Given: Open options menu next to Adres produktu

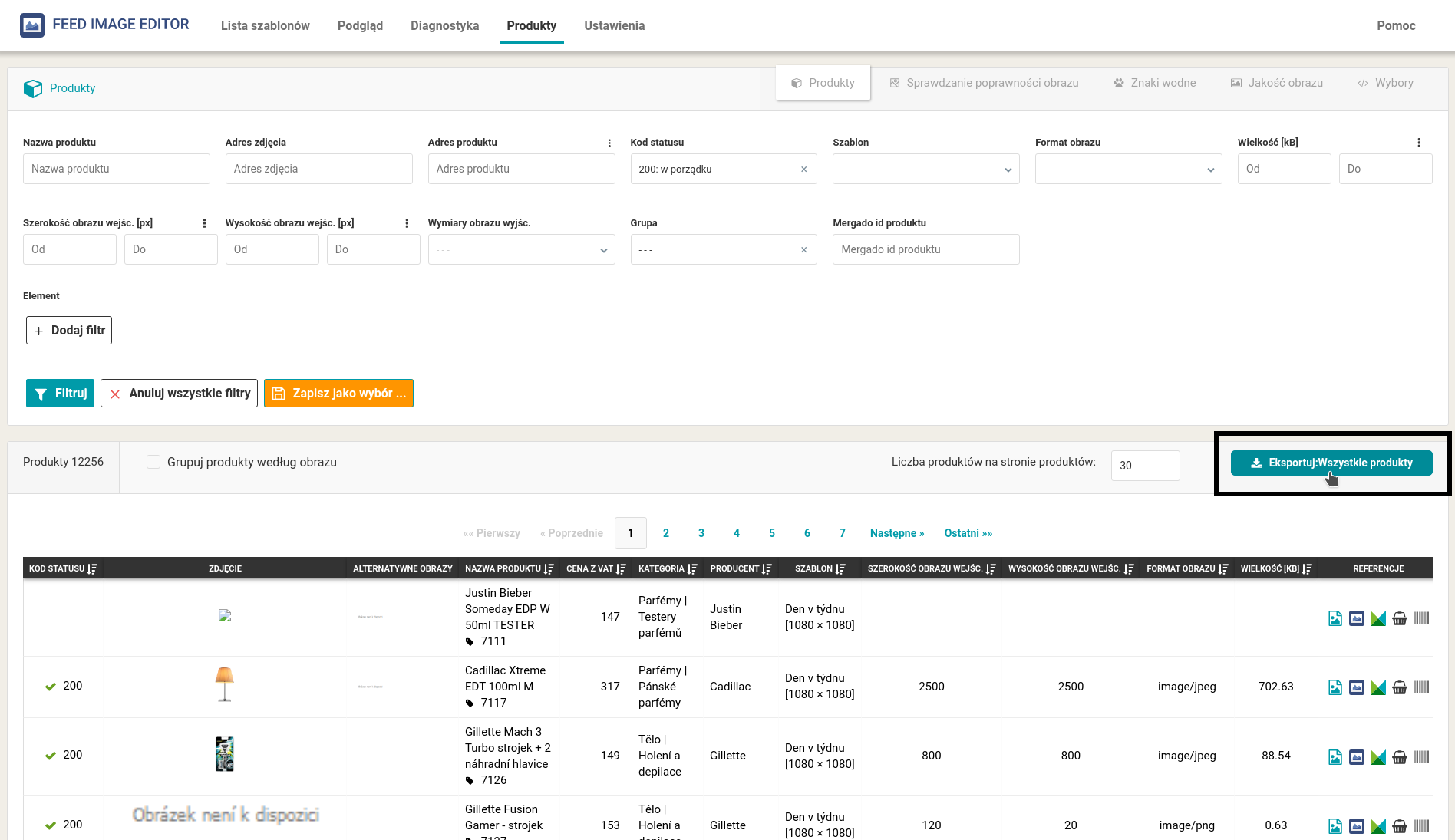Looking at the screenshot, I should pos(609,143).
